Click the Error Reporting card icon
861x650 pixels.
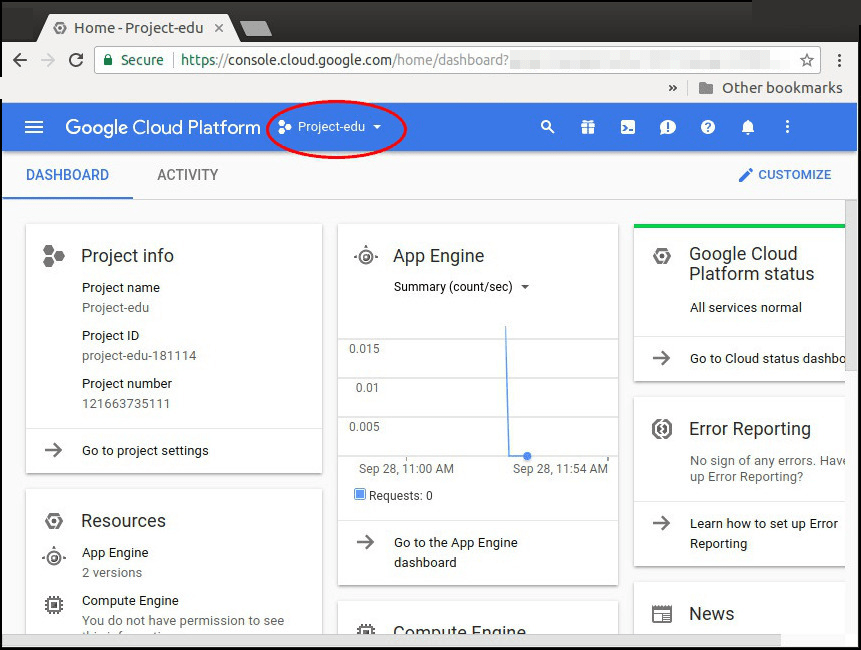tap(662, 429)
